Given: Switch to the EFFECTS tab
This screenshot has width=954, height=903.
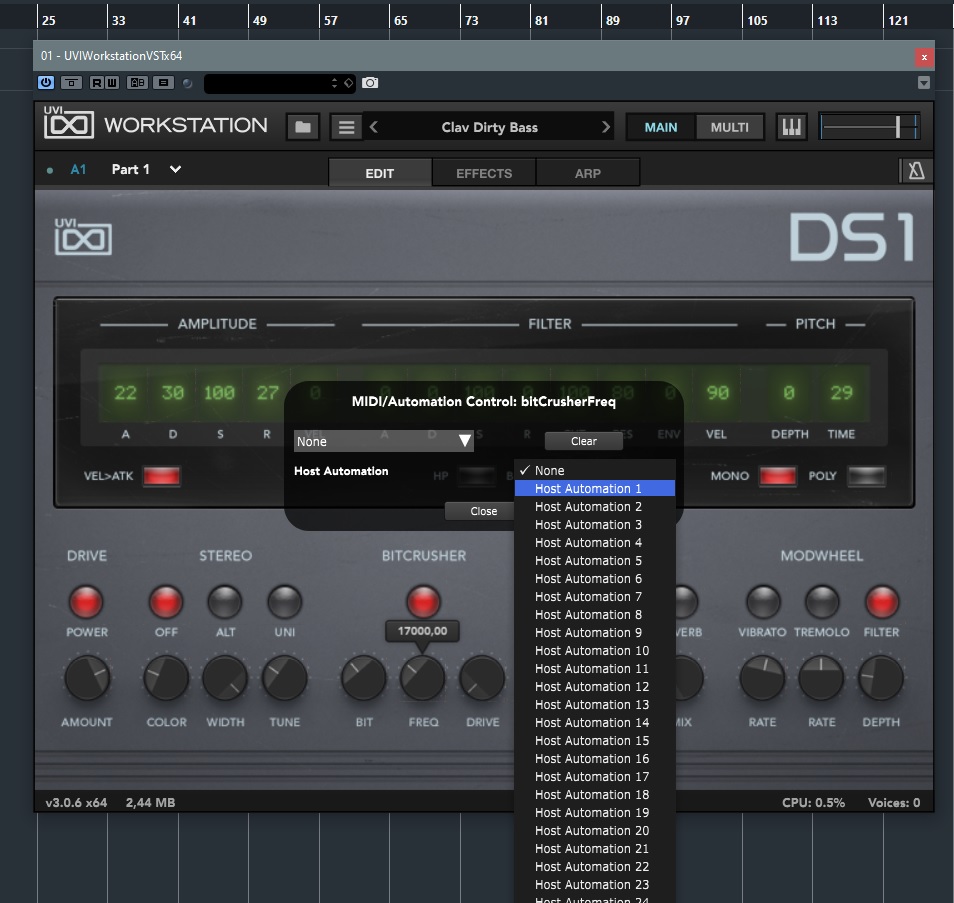Looking at the screenshot, I should pyautogui.click(x=484, y=173).
